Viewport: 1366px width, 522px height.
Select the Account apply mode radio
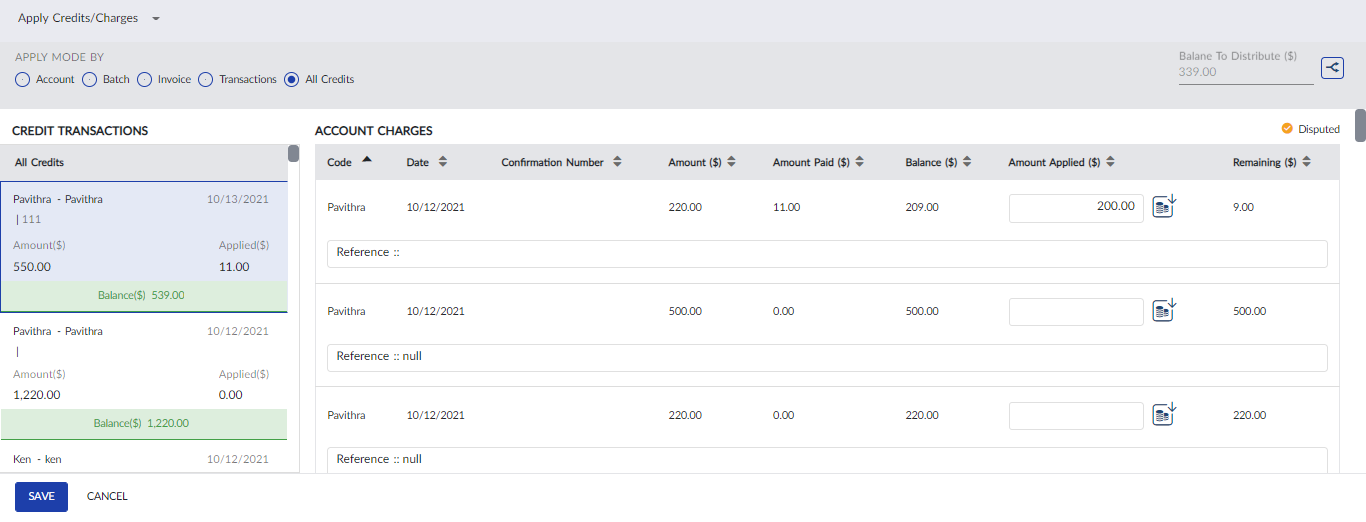pyautogui.click(x=23, y=79)
